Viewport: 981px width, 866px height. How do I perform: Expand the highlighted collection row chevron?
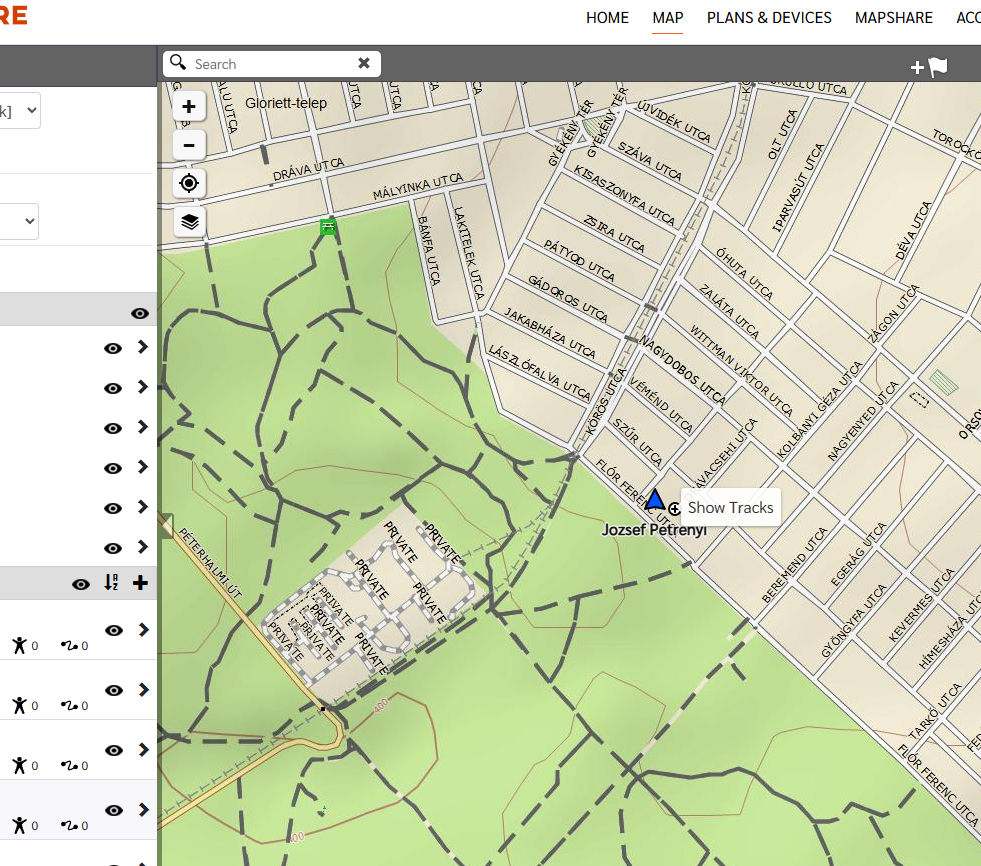[144, 810]
